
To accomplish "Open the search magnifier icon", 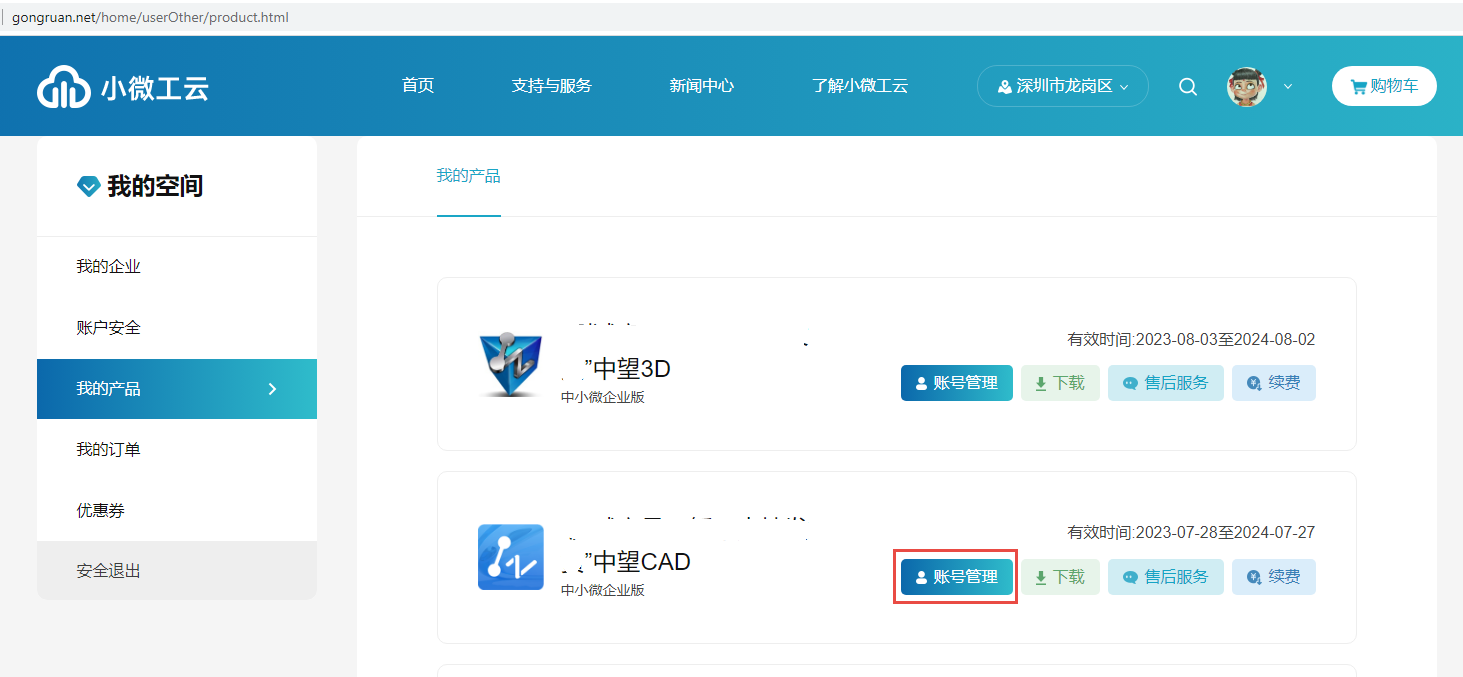I will pyautogui.click(x=1188, y=87).
